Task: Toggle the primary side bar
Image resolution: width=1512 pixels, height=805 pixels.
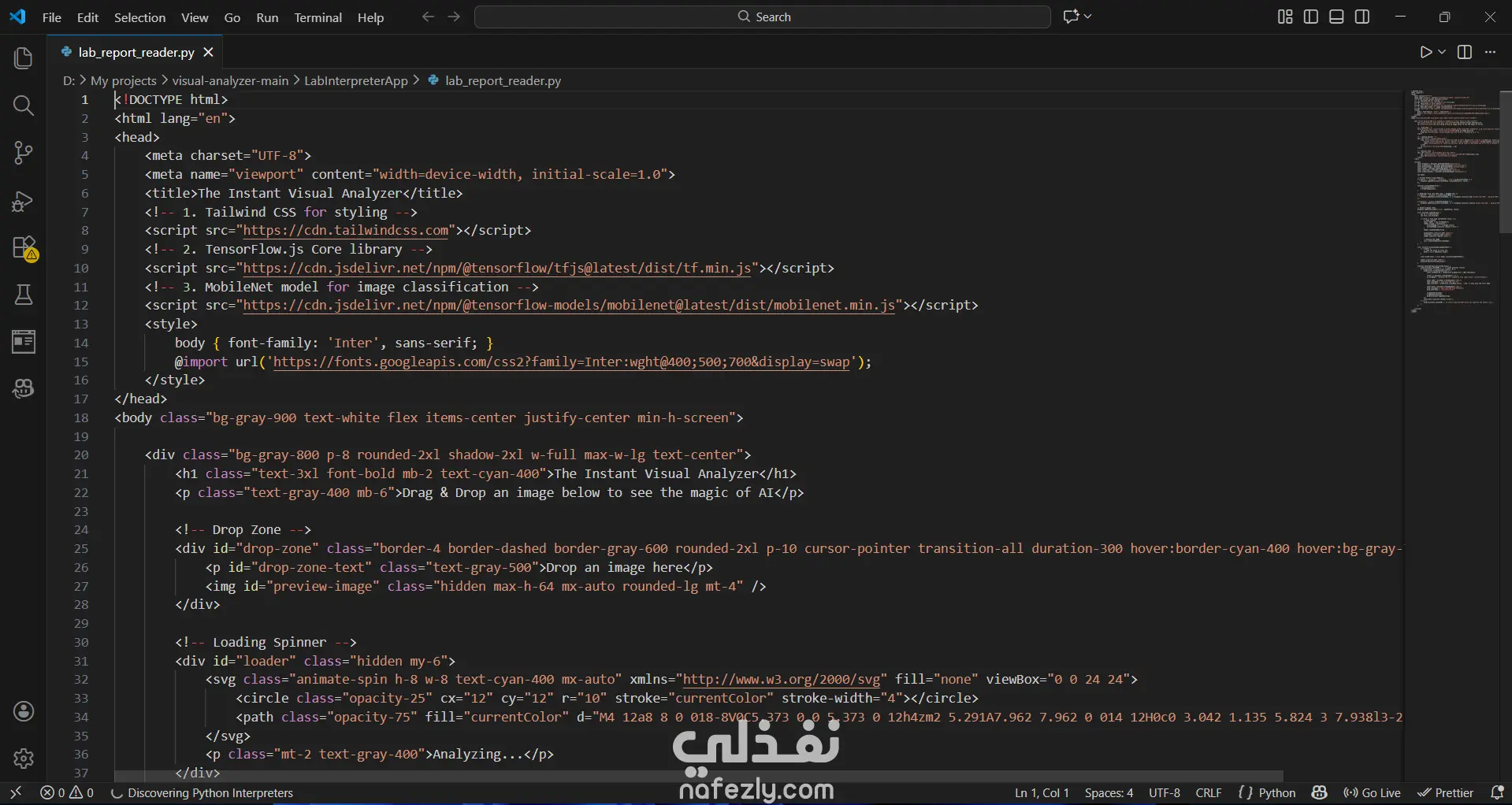Action: [x=1311, y=17]
